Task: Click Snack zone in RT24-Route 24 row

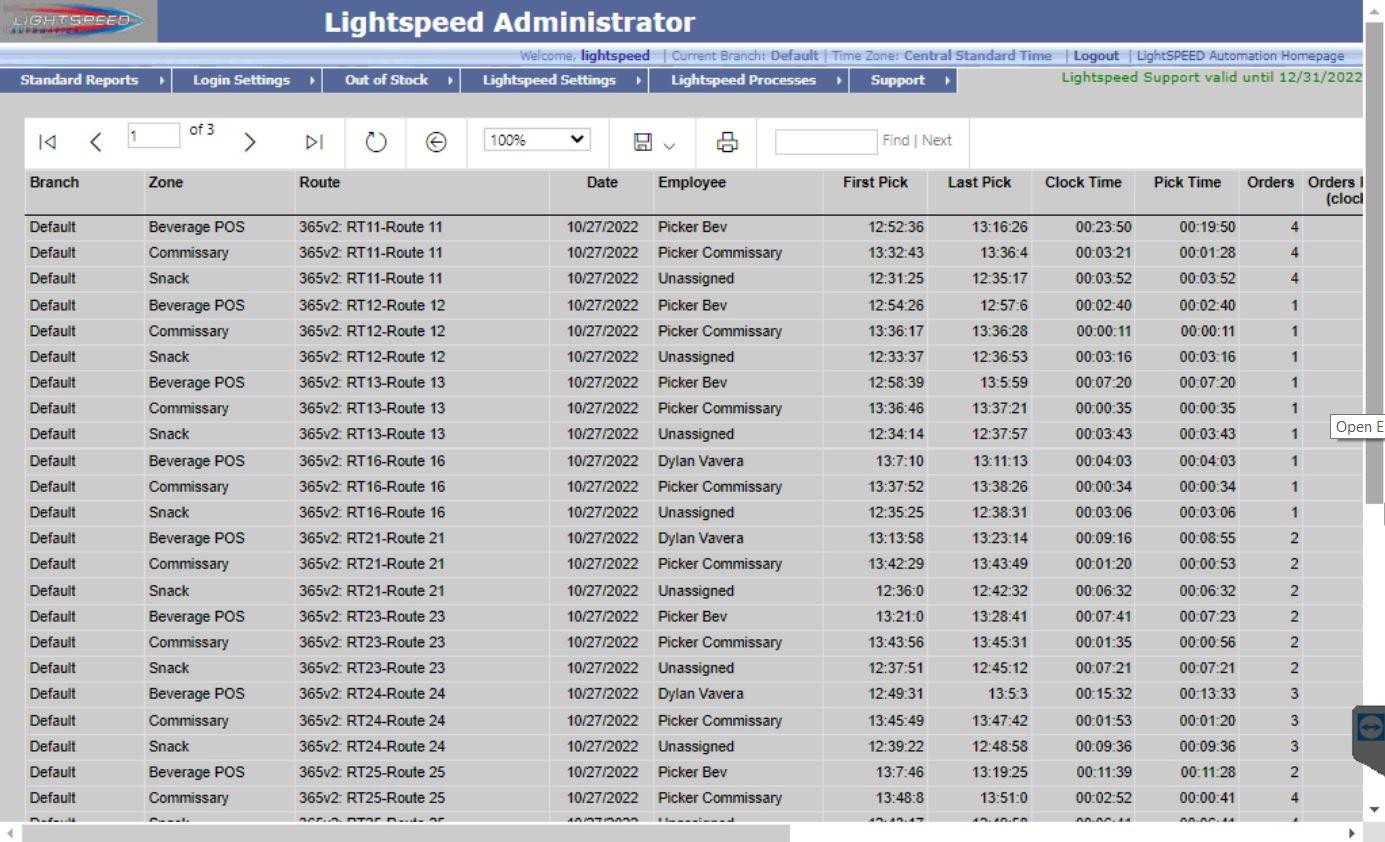Action: click(168, 746)
